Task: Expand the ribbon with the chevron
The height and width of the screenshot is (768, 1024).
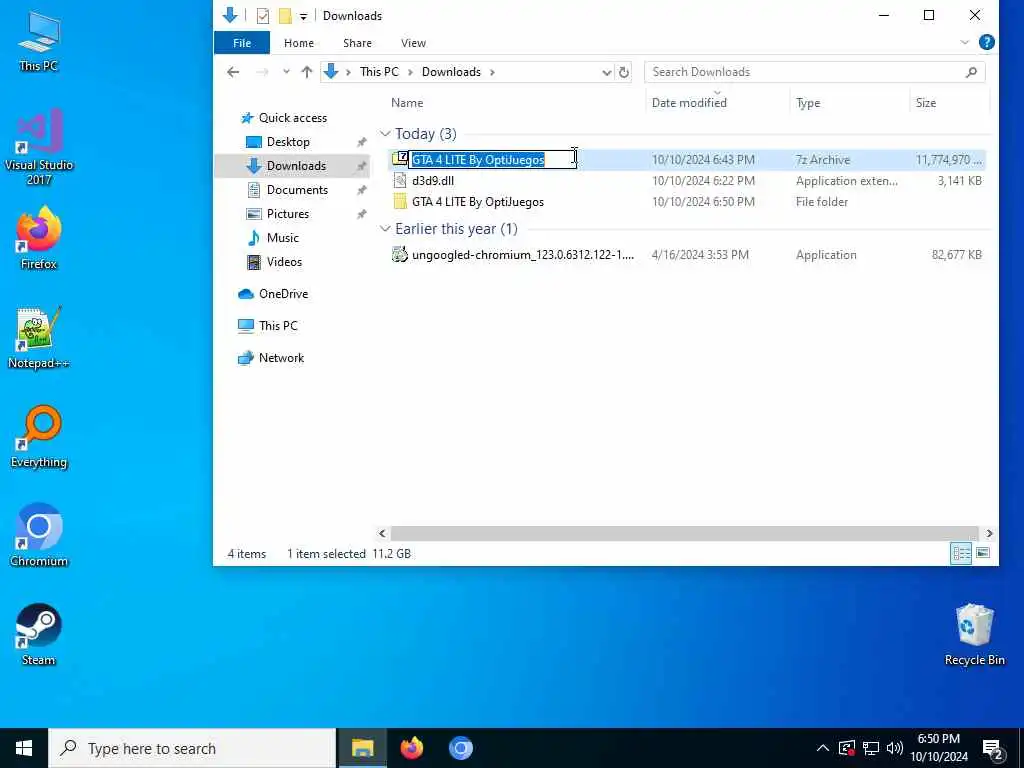Action: pos(965,42)
